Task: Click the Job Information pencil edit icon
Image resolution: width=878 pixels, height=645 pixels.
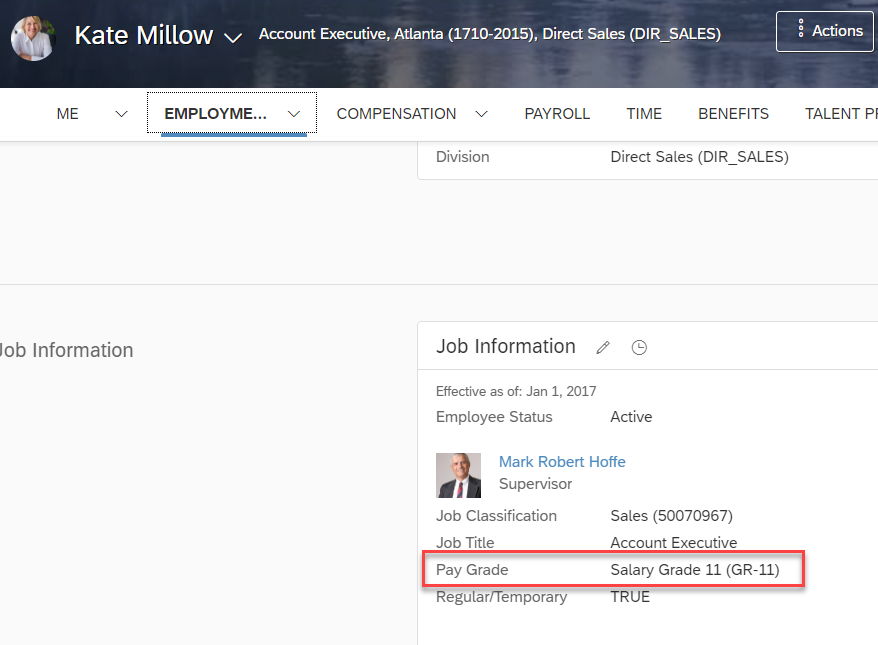Action: (x=603, y=348)
